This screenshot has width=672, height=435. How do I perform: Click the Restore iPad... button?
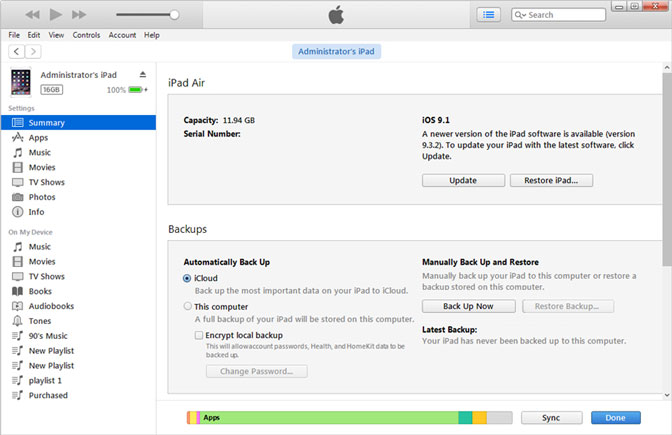tap(551, 180)
